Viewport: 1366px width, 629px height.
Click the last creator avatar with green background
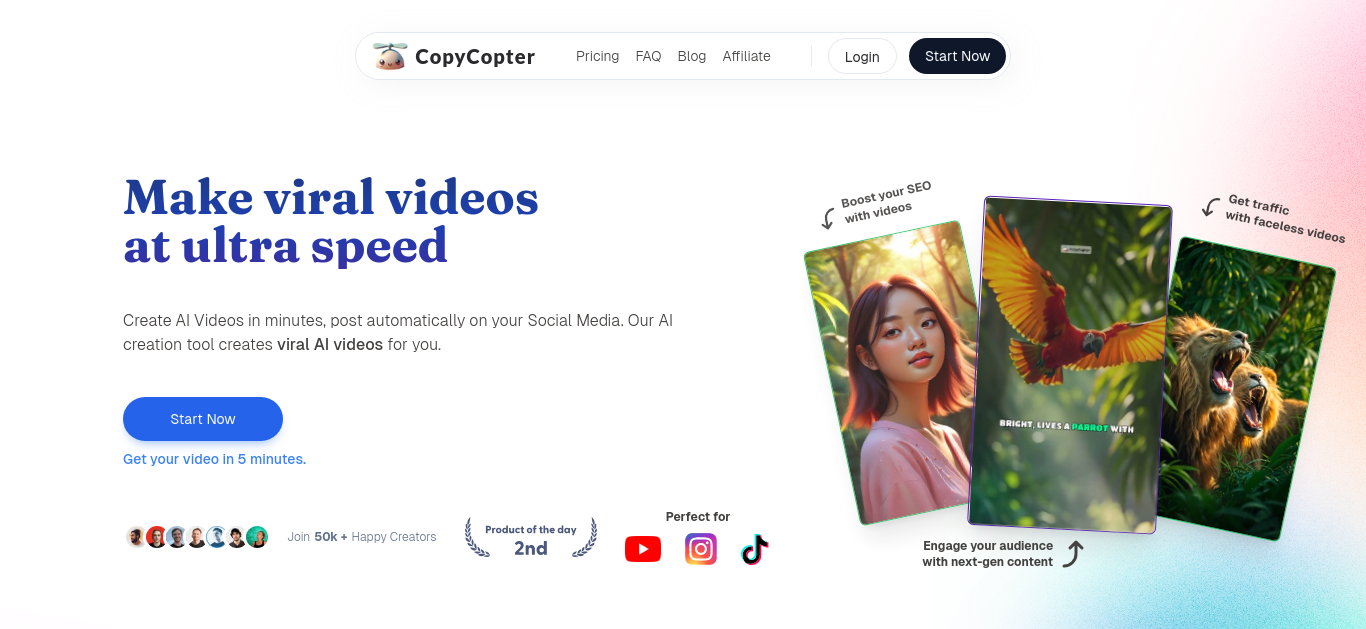[257, 537]
